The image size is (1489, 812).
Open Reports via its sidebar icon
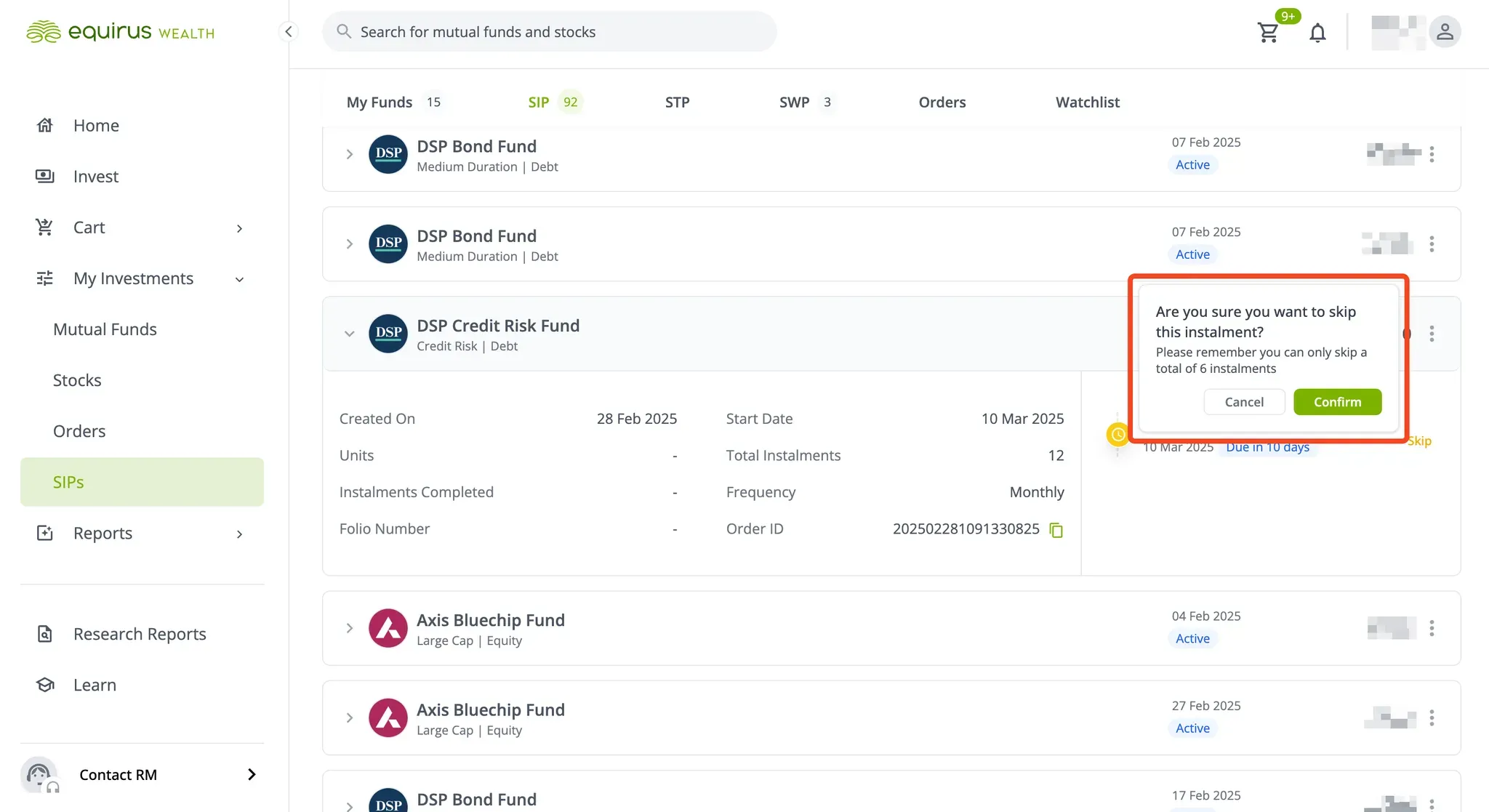pyautogui.click(x=45, y=533)
